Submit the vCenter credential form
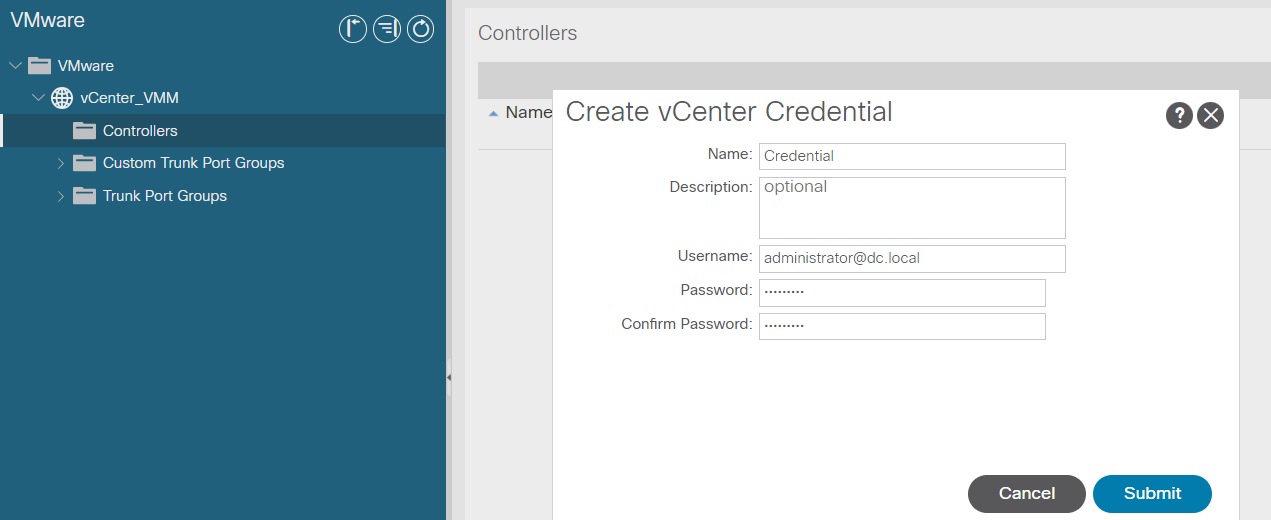This screenshot has height=520, width=1271. pyautogui.click(x=1152, y=493)
